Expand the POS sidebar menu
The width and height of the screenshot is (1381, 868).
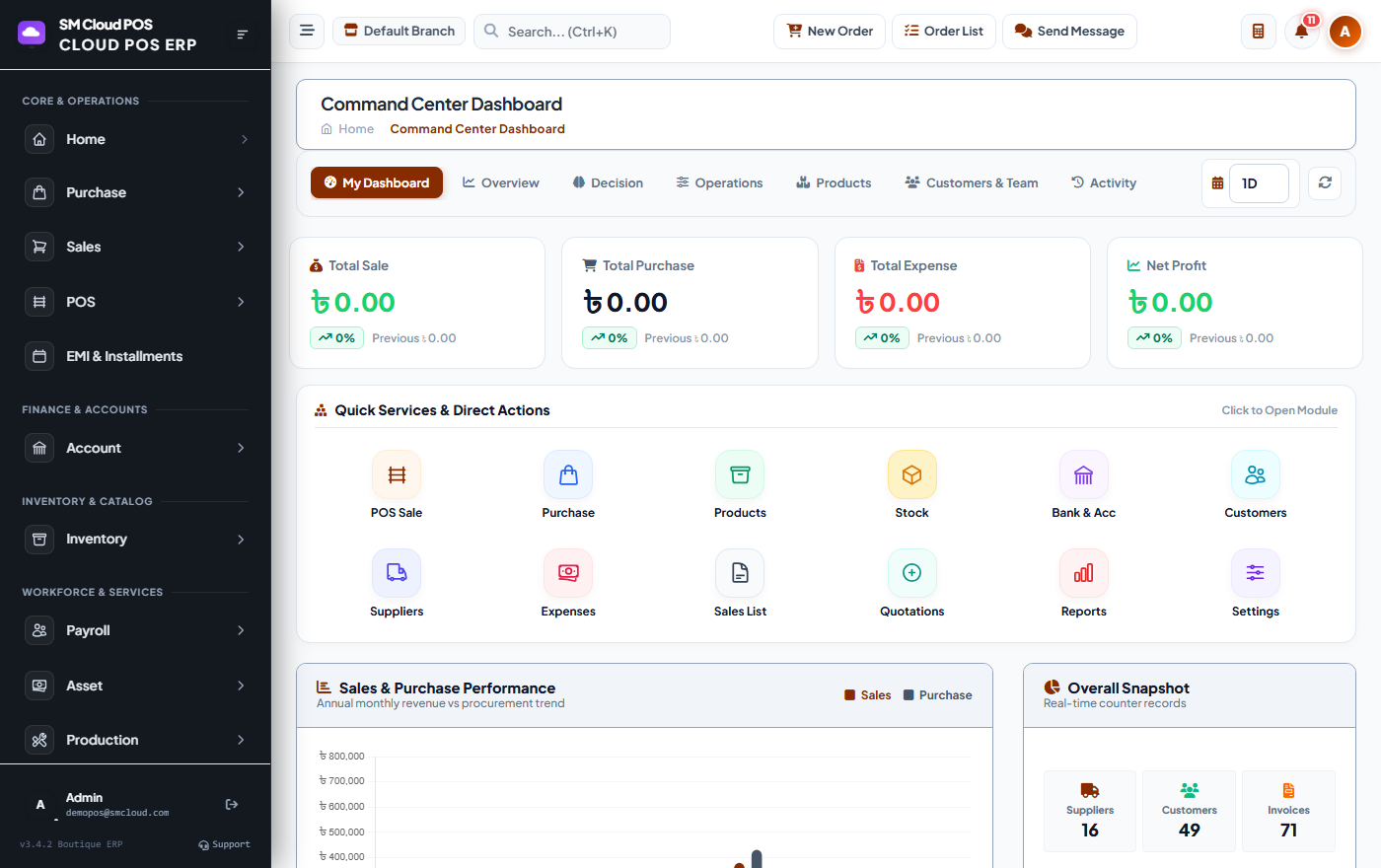(135, 302)
